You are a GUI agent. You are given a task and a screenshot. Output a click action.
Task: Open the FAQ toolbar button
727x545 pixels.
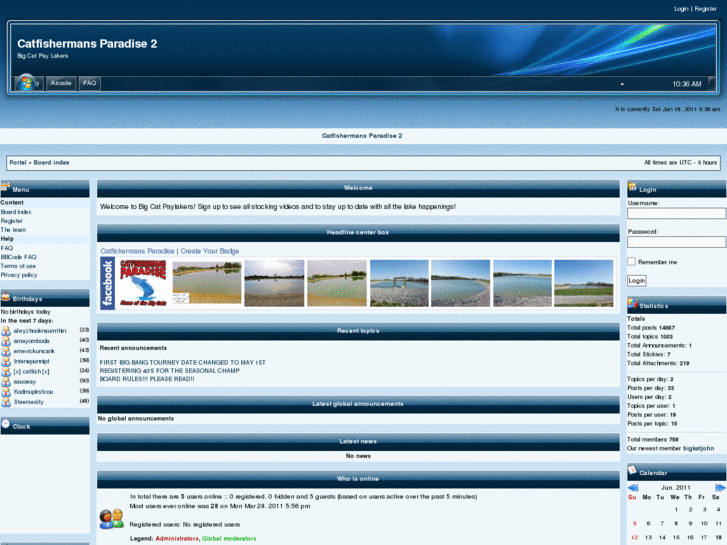coord(89,83)
